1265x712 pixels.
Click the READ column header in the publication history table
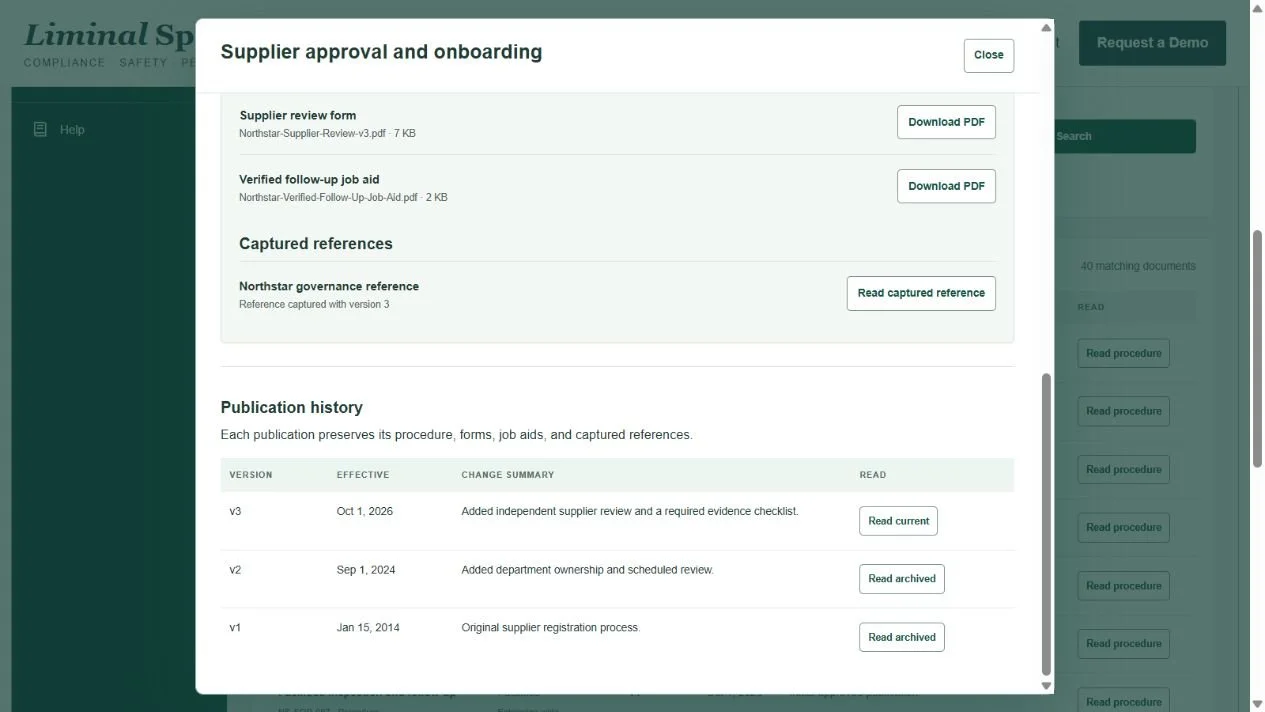point(872,475)
